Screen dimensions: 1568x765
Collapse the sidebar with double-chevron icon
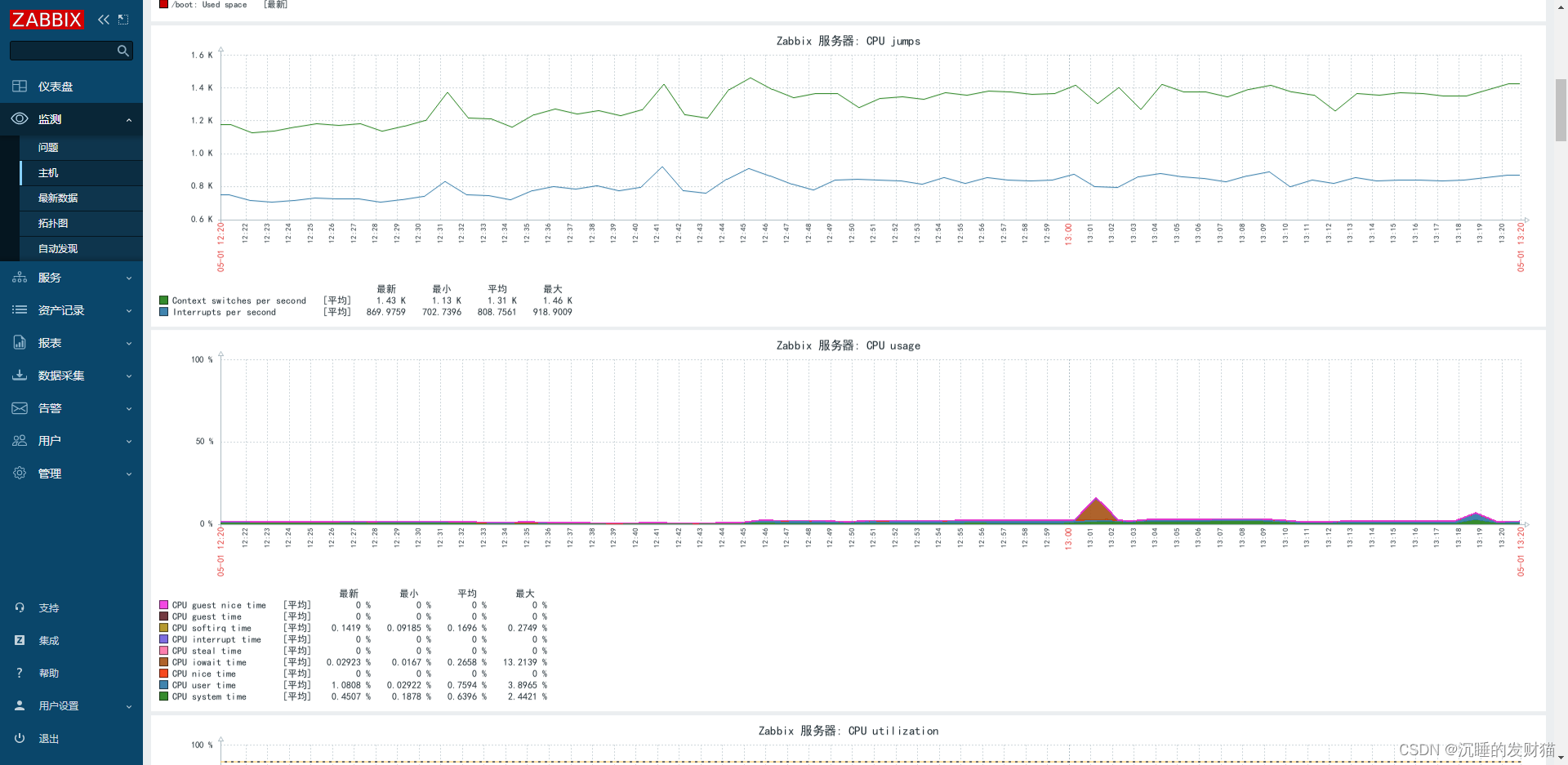(x=104, y=20)
